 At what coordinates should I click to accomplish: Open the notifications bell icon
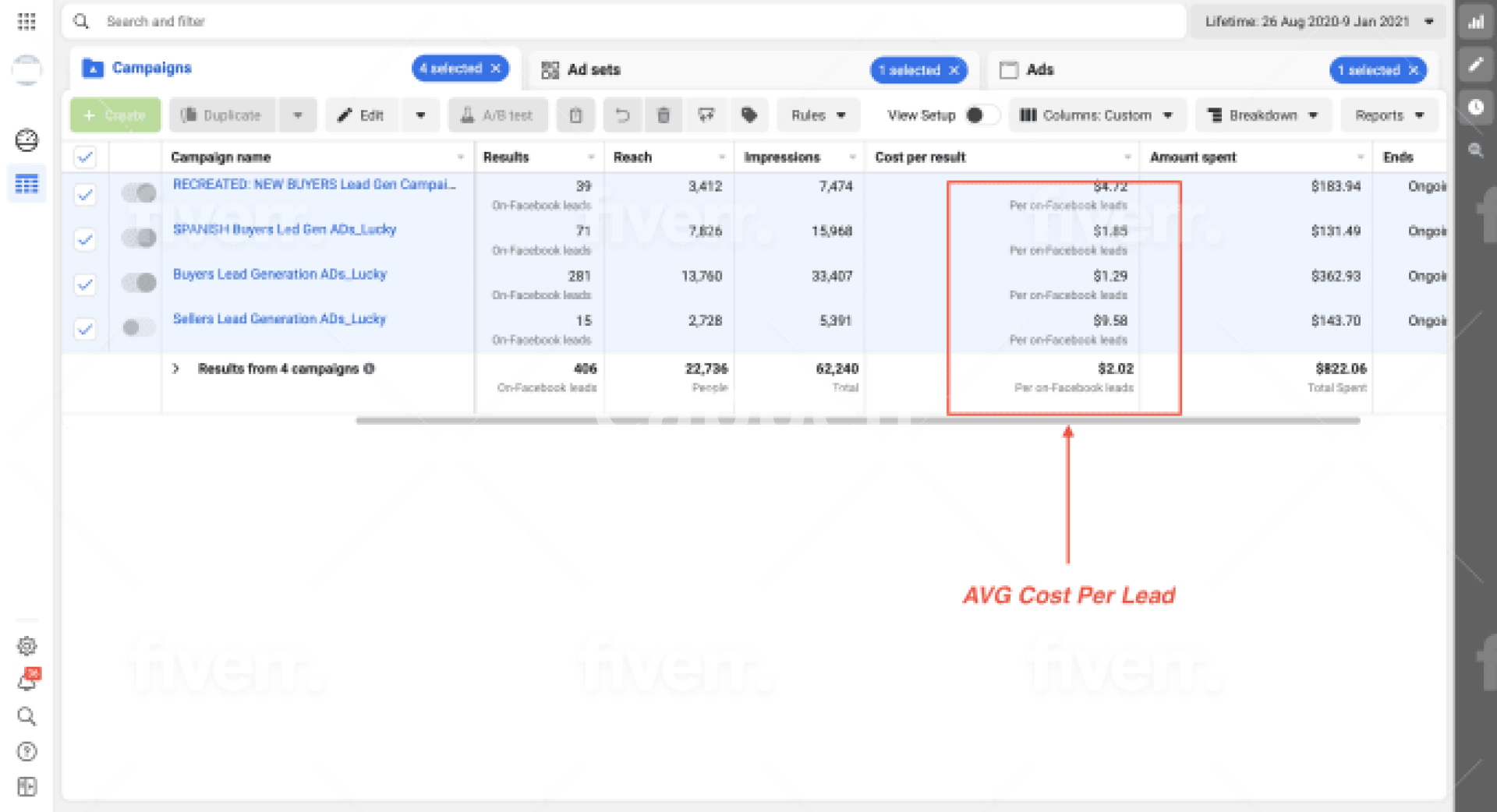[27, 682]
